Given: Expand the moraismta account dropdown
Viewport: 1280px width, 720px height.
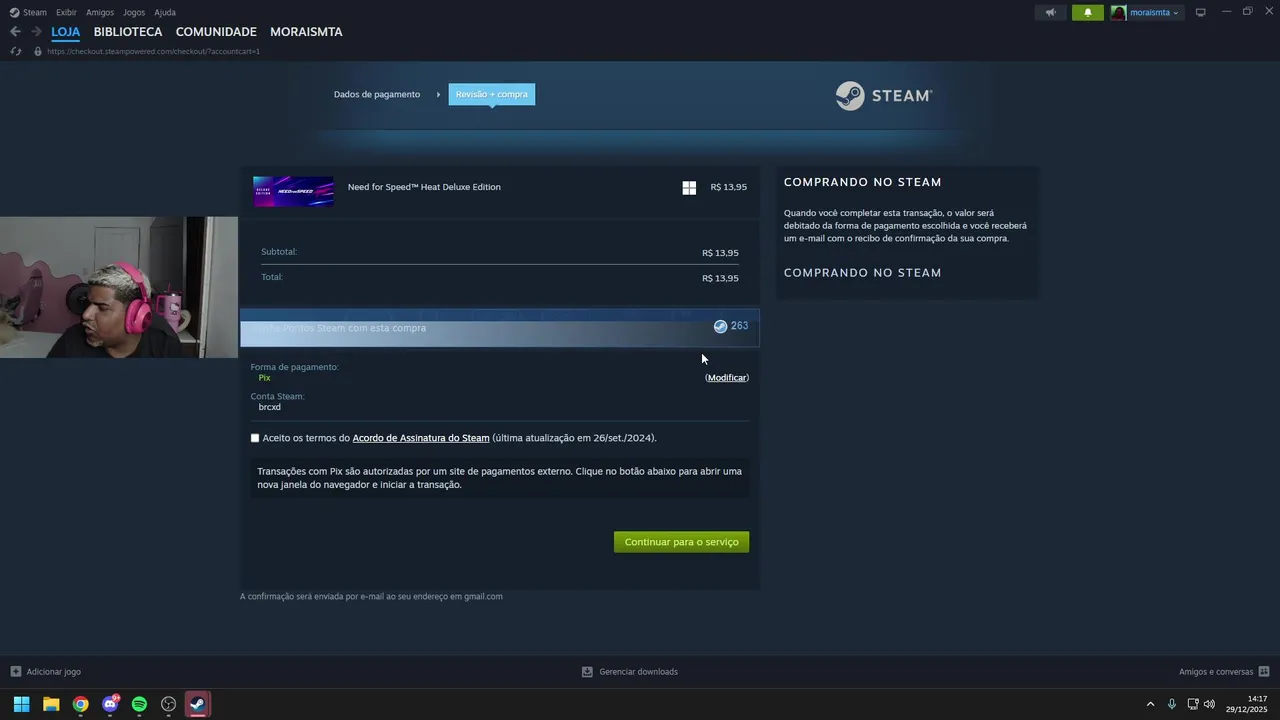Looking at the screenshot, I should click(x=1154, y=13).
